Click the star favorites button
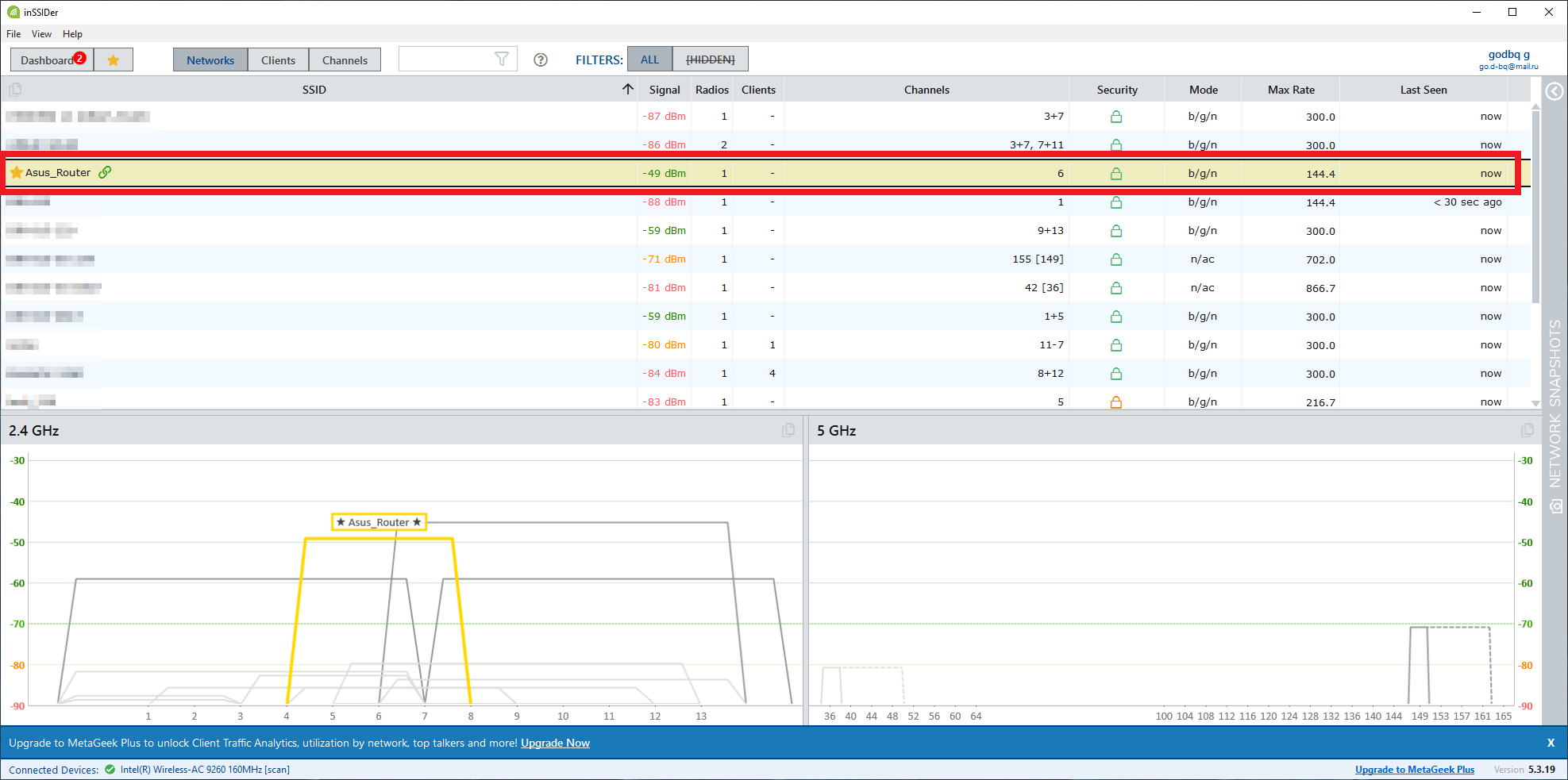The height and width of the screenshot is (780, 1568). coord(113,60)
